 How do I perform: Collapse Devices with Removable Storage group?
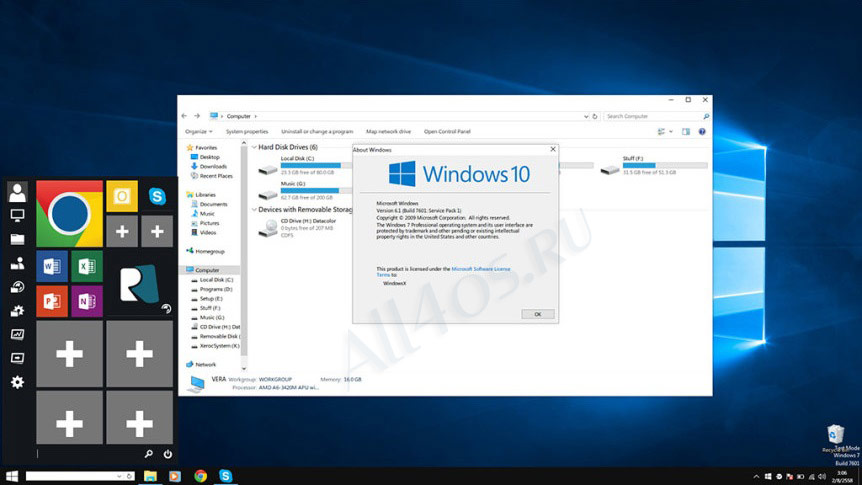[254, 210]
